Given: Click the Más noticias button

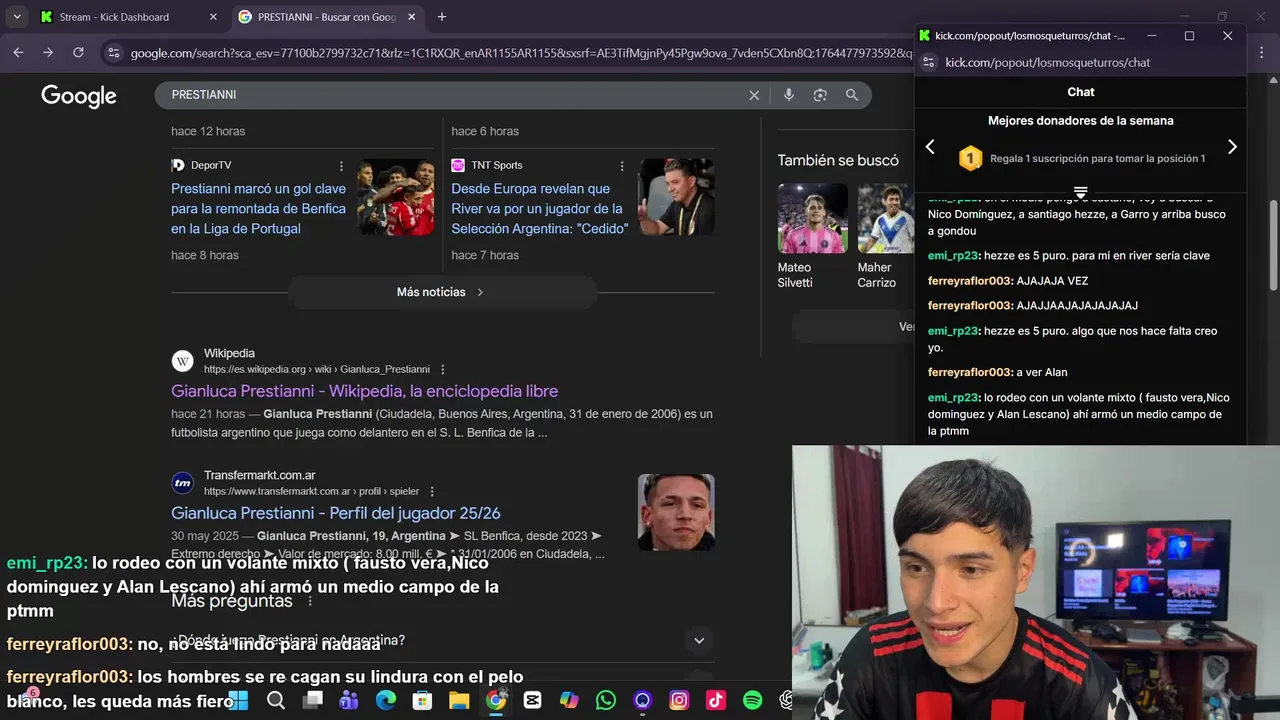Looking at the screenshot, I should tap(441, 292).
